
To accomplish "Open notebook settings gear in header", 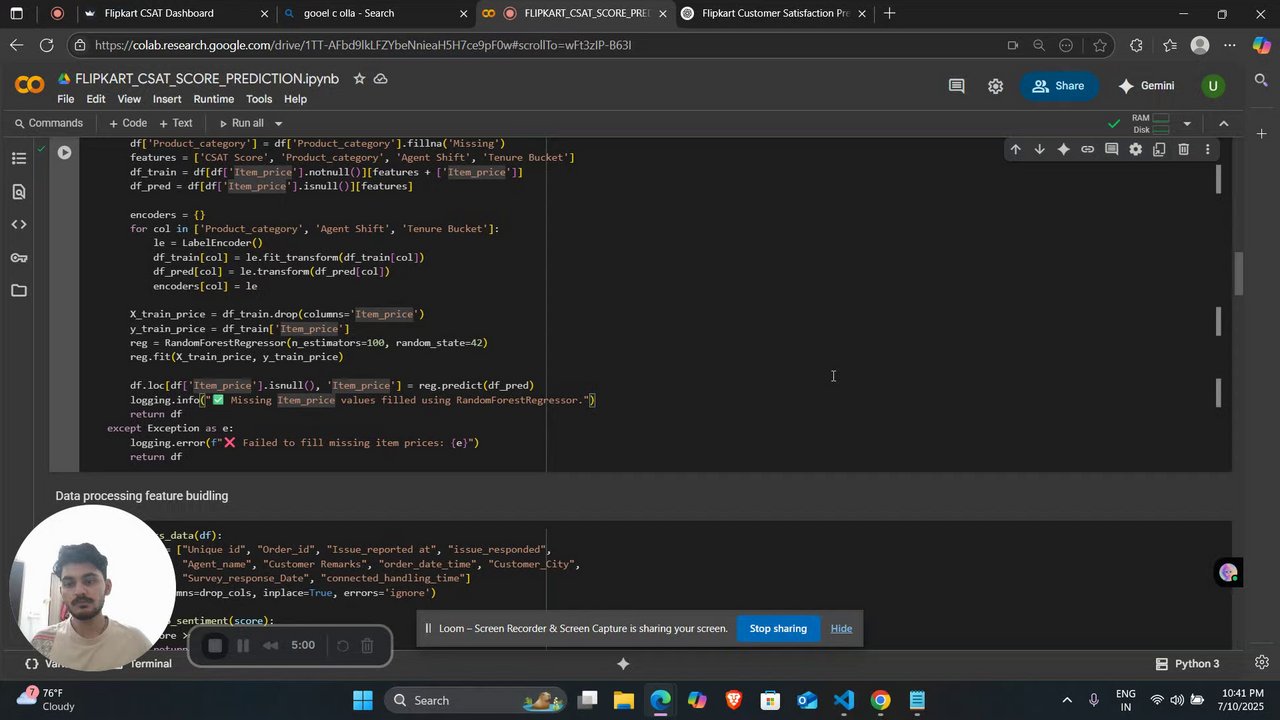I will (996, 86).
